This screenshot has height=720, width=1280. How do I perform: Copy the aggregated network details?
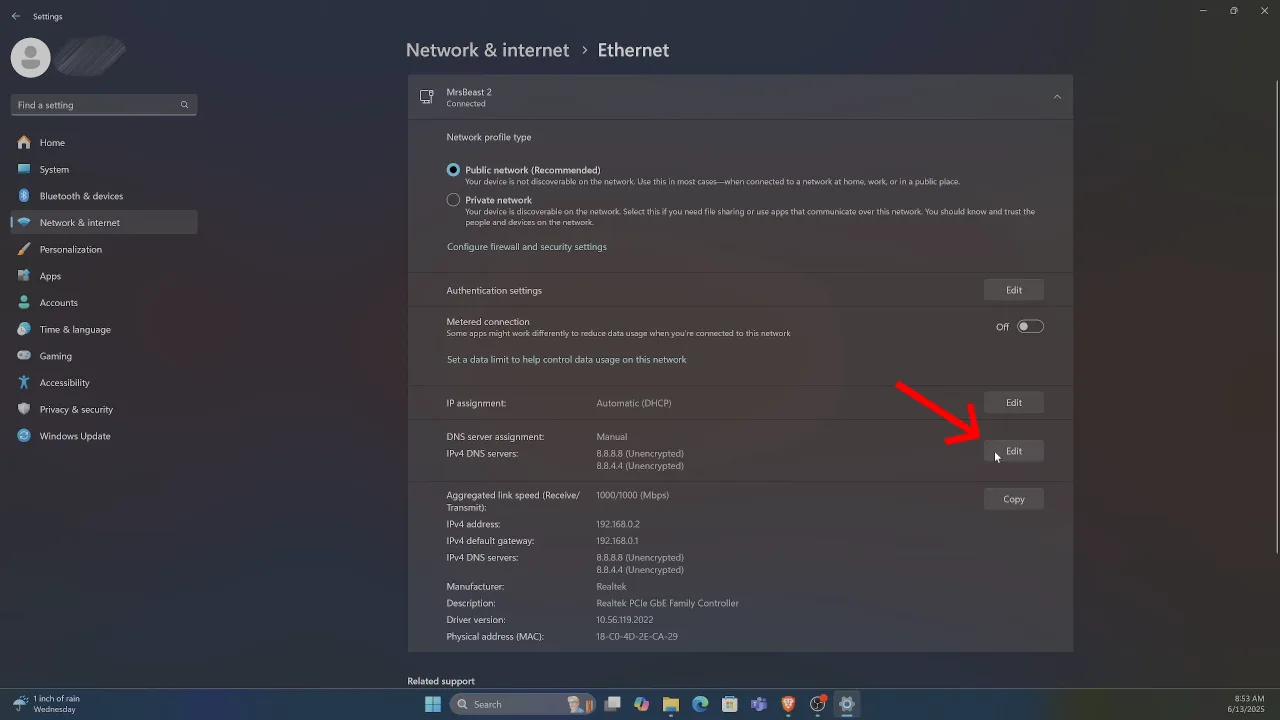pyautogui.click(x=1013, y=498)
